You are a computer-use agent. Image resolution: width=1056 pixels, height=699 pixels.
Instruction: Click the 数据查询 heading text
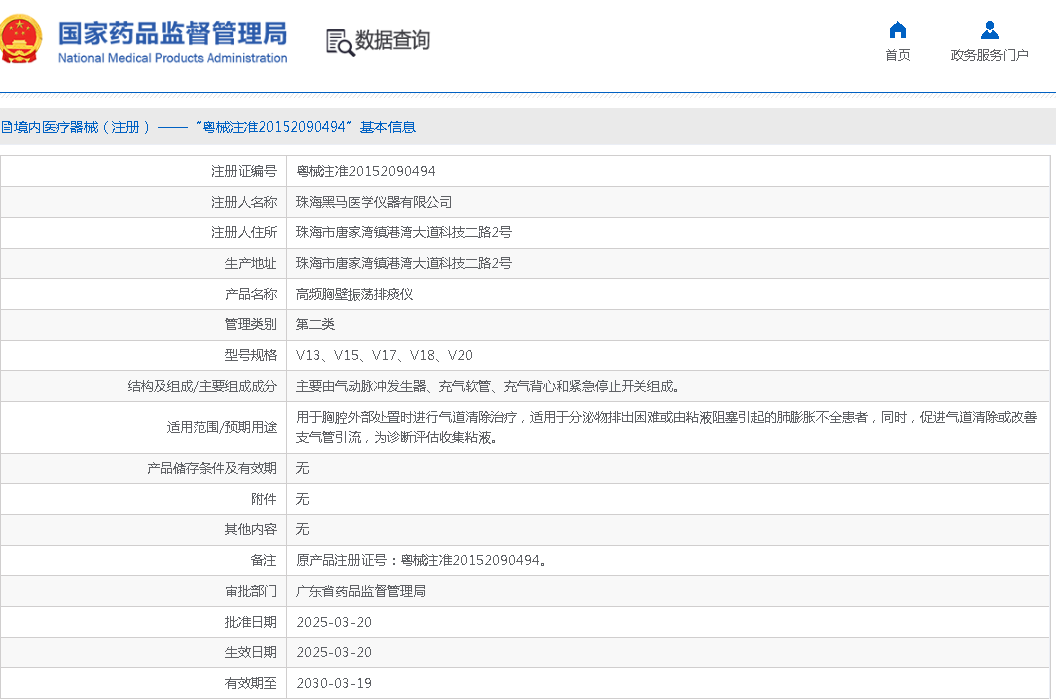coord(392,40)
